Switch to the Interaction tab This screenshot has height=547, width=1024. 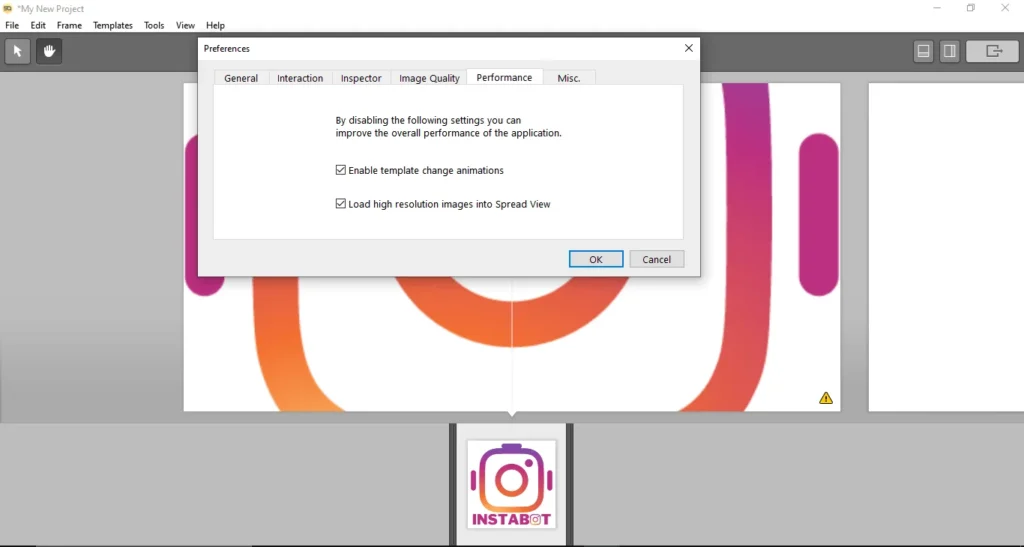[x=300, y=78]
